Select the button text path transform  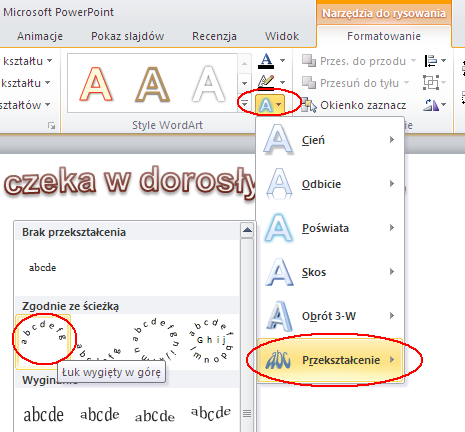pos(211,341)
